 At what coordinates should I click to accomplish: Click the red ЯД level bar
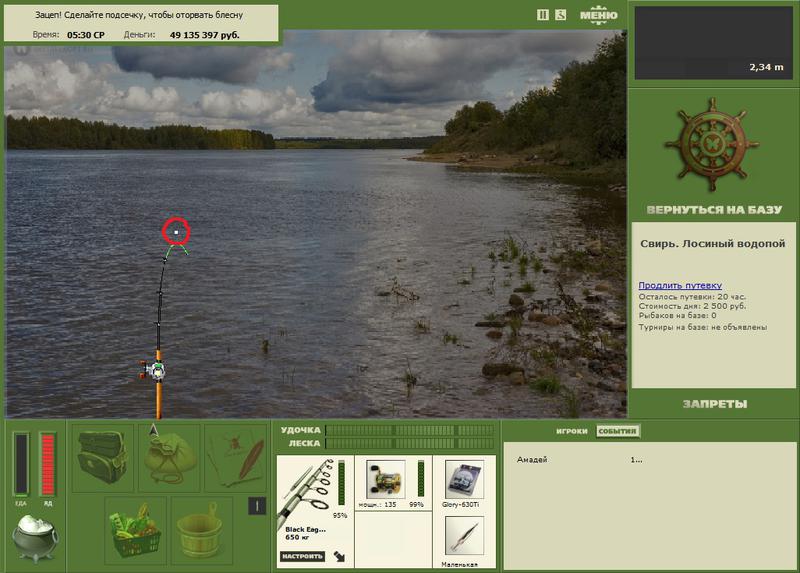[x=48, y=464]
